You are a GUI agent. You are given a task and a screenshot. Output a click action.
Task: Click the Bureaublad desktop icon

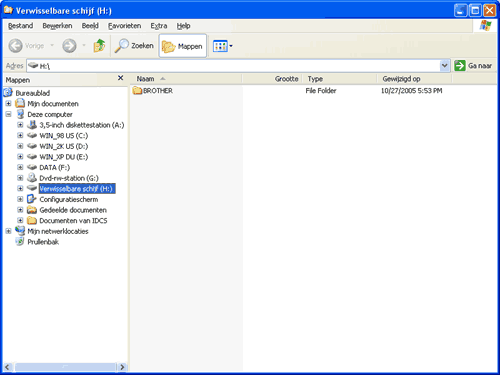(x=8, y=93)
